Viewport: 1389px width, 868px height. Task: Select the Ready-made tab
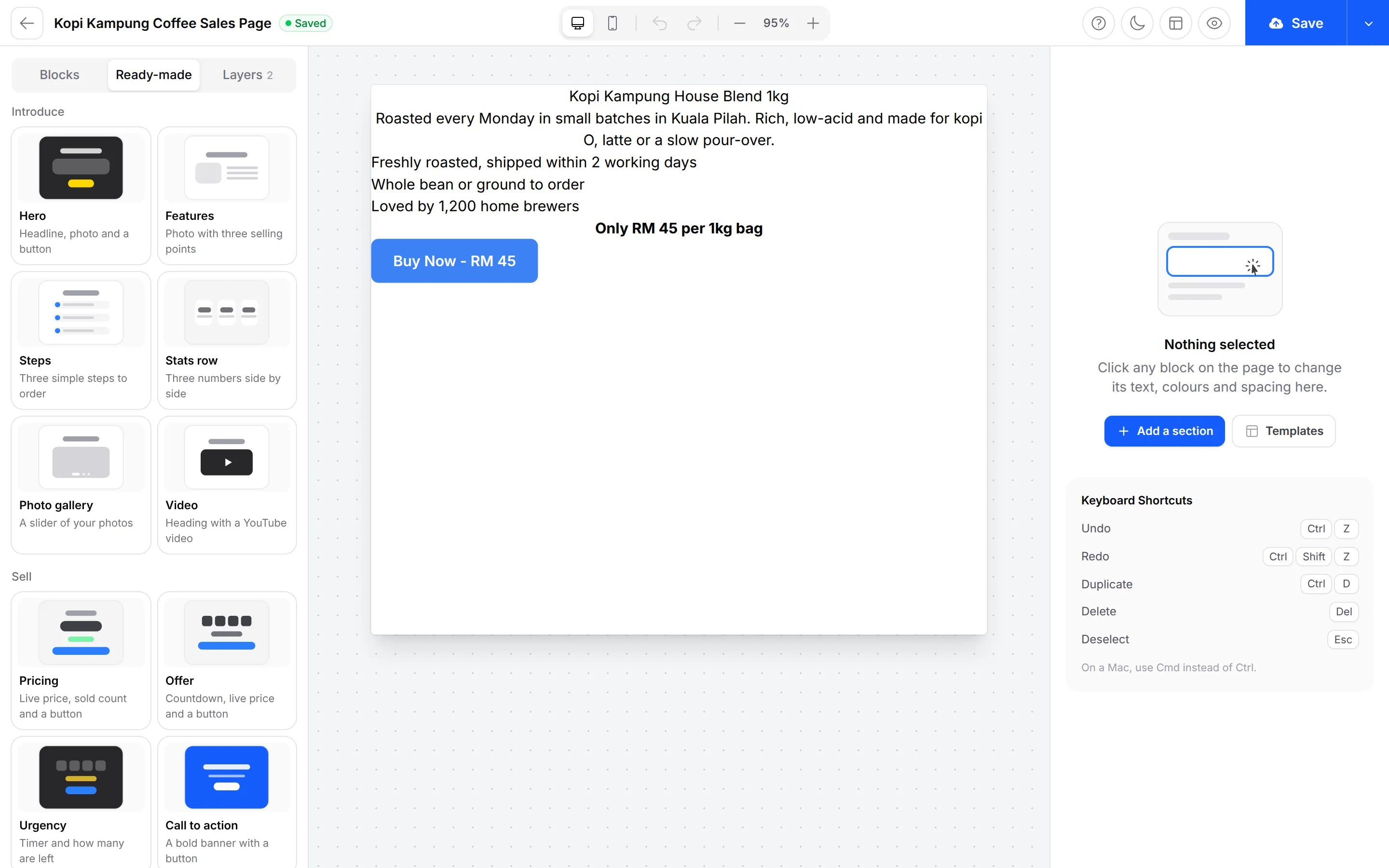tap(154, 75)
